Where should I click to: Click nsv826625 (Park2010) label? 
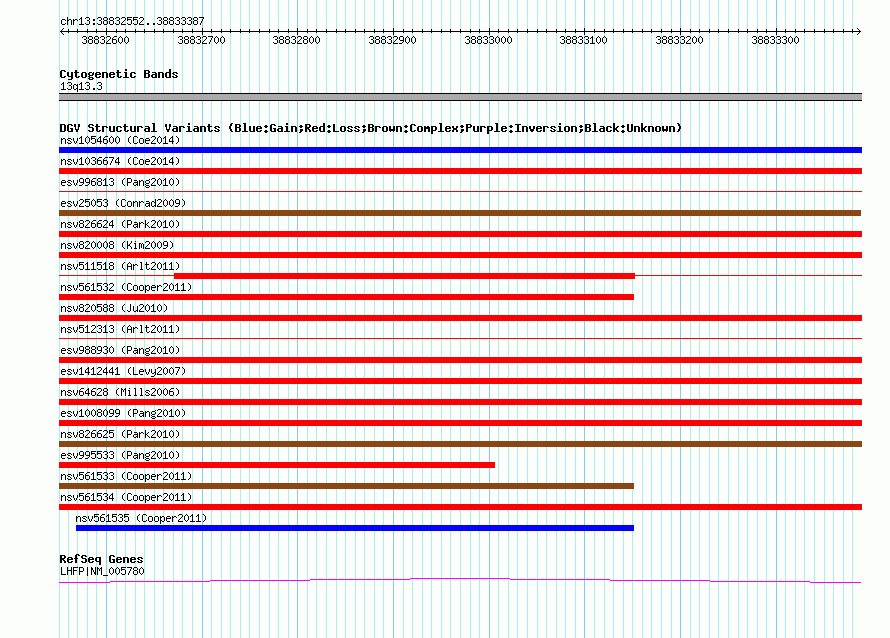tap(120, 434)
